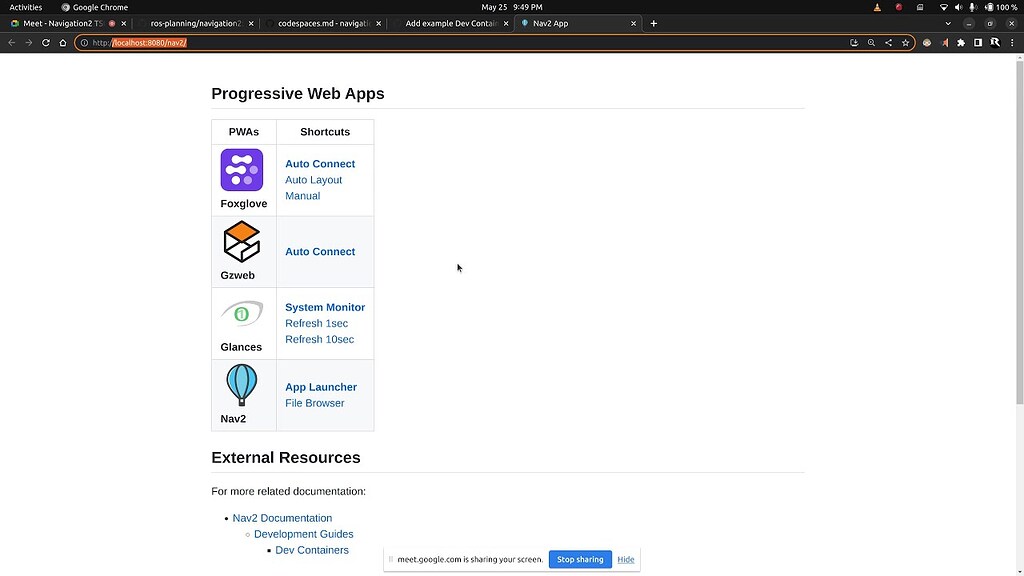Click the Shortcuts column header
The width and height of the screenshot is (1024, 576).
325,132
